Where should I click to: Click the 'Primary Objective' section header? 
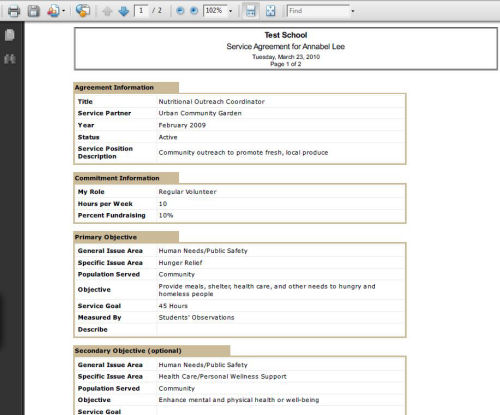click(x=126, y=237)
